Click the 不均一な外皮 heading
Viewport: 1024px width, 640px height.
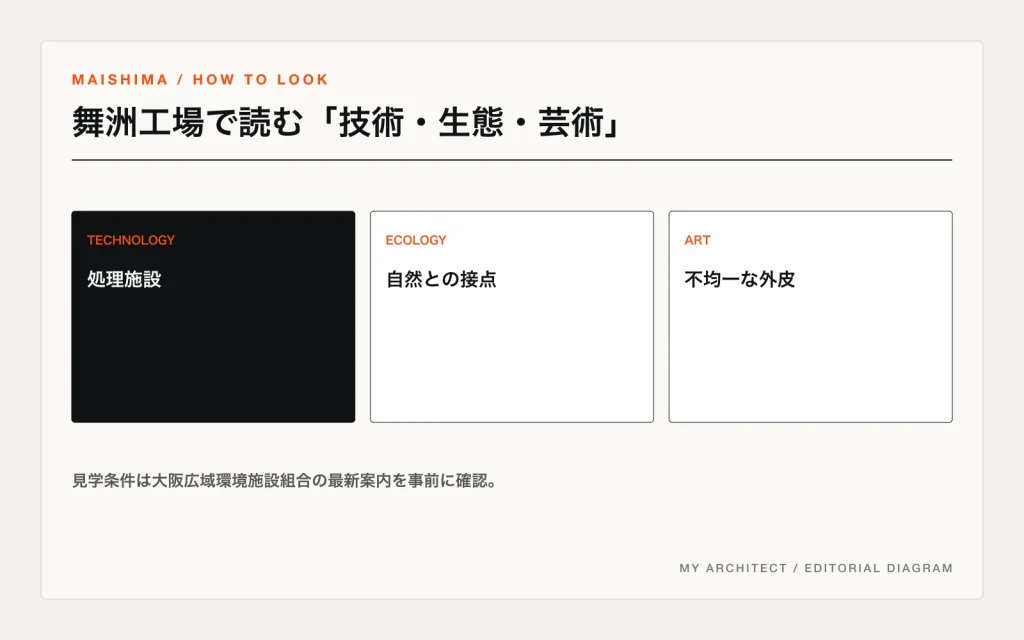tap(740, 280)
